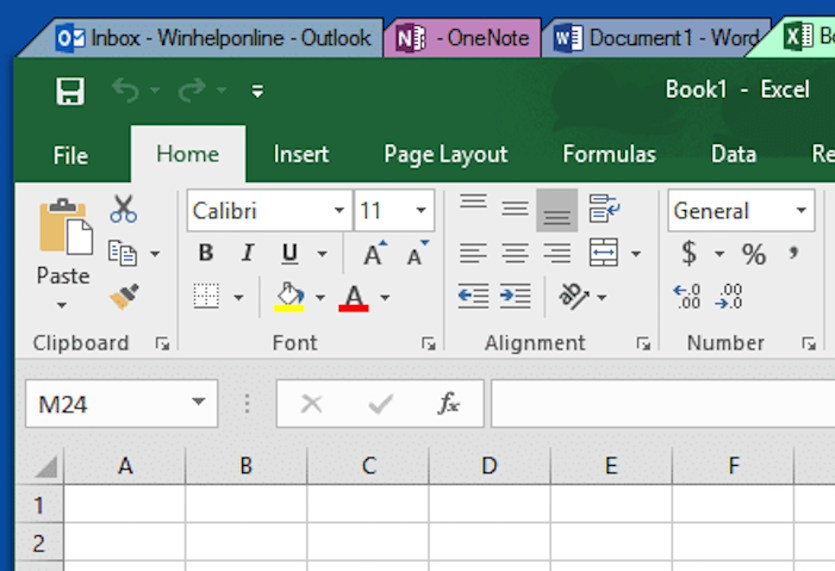
Task: Open the font size 11 dropdown
Action: tap(421, 210)
